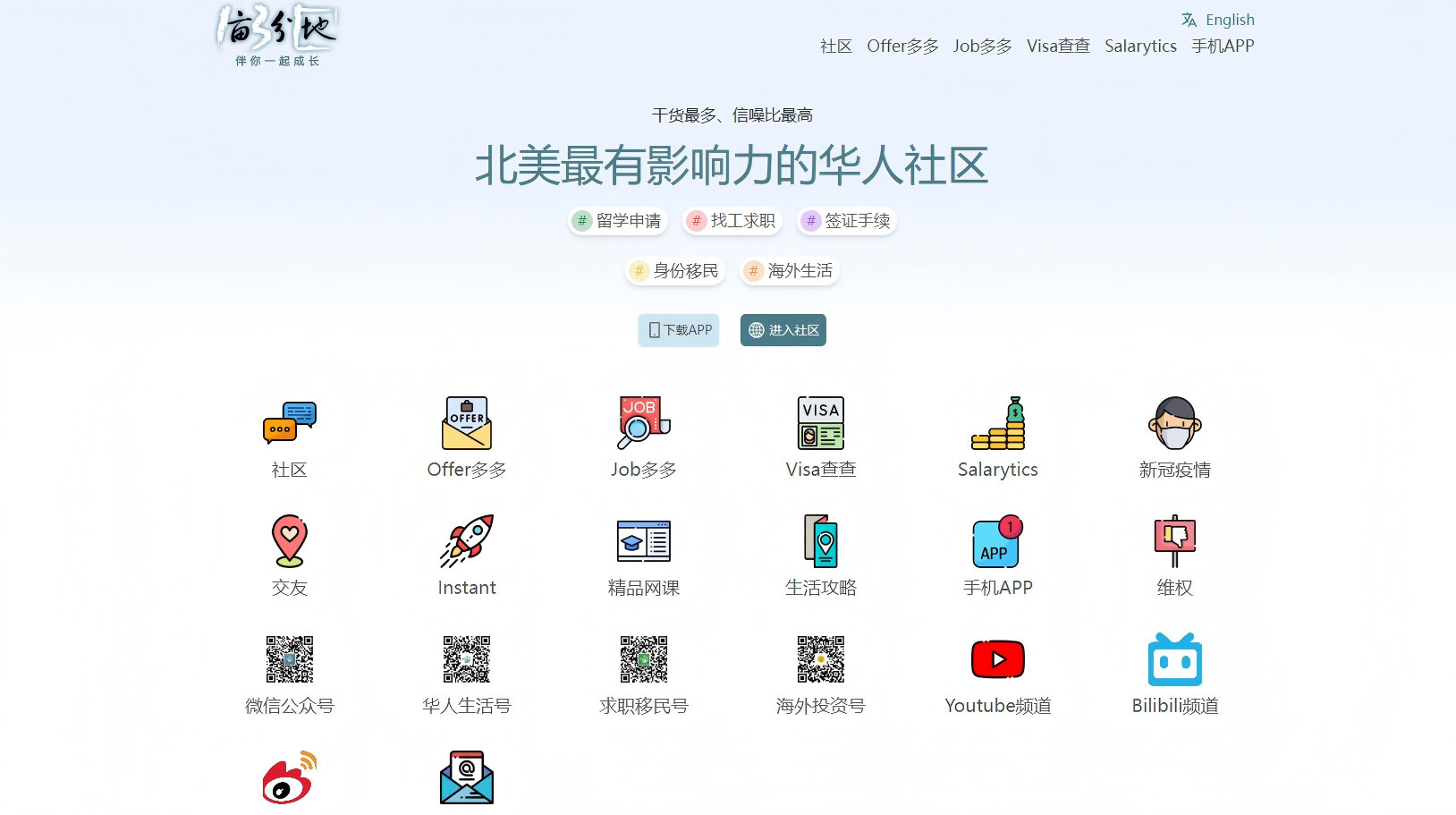1456x815 pixels.
Task: Open the 社区 chat bubbles icon
Action: [x=289, y=423]
